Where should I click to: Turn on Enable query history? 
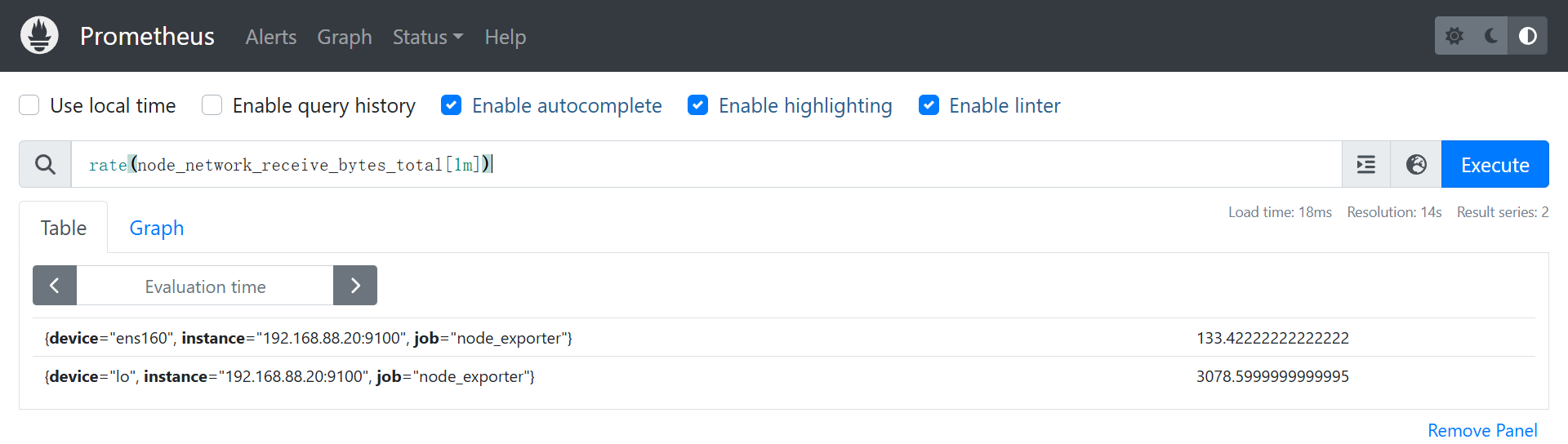click(x=212, y=105)
